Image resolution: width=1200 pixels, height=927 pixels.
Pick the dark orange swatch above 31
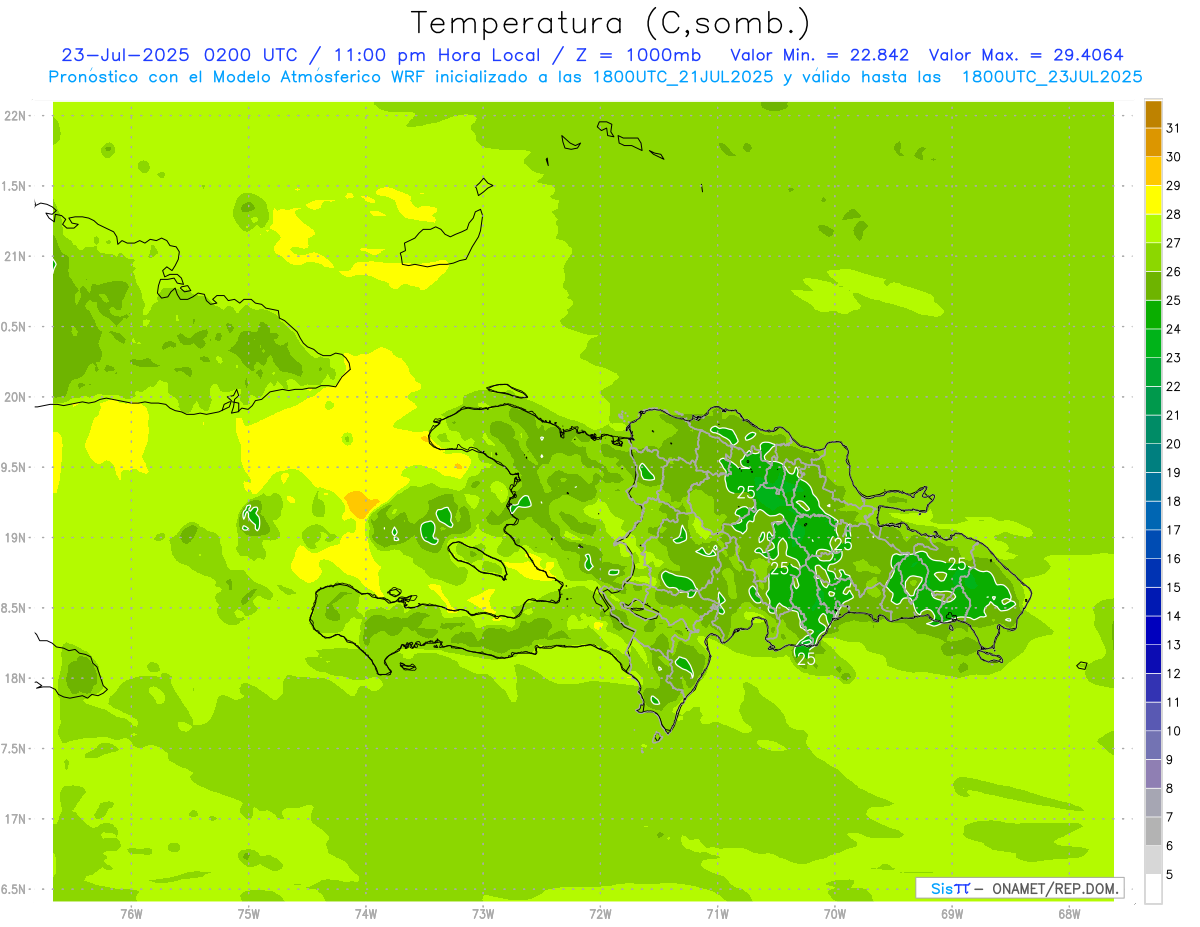pos(1153,115)
